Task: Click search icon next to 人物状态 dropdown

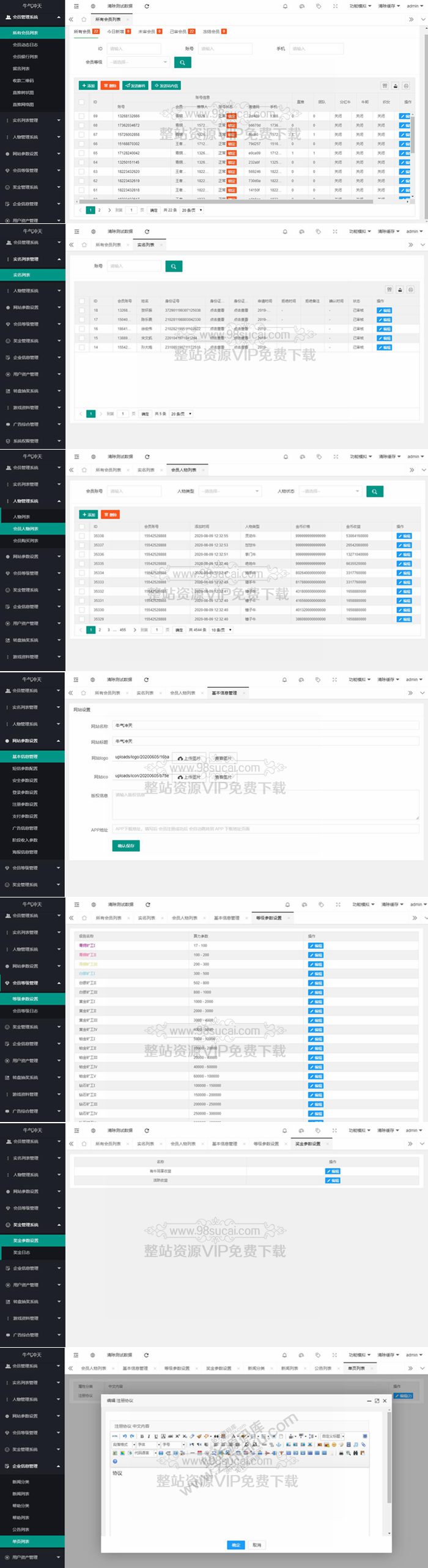Action: [374, 491]
